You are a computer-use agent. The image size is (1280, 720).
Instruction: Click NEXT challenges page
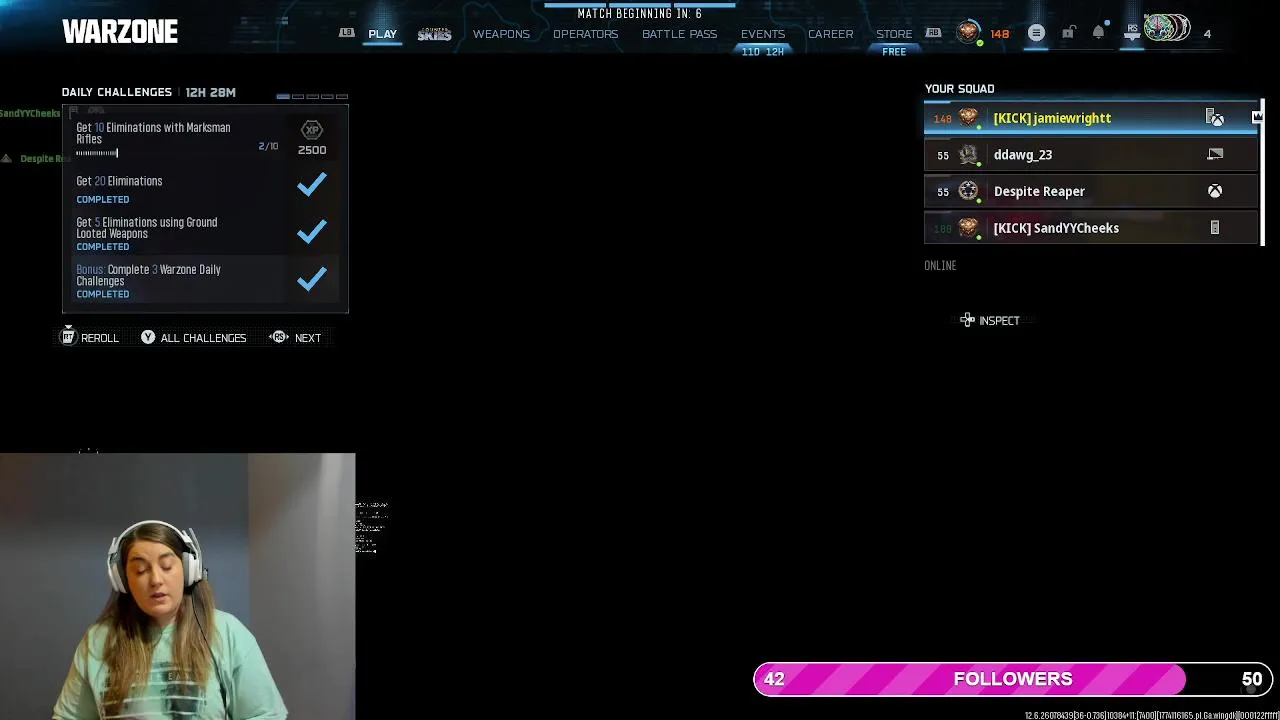[296, 338]
